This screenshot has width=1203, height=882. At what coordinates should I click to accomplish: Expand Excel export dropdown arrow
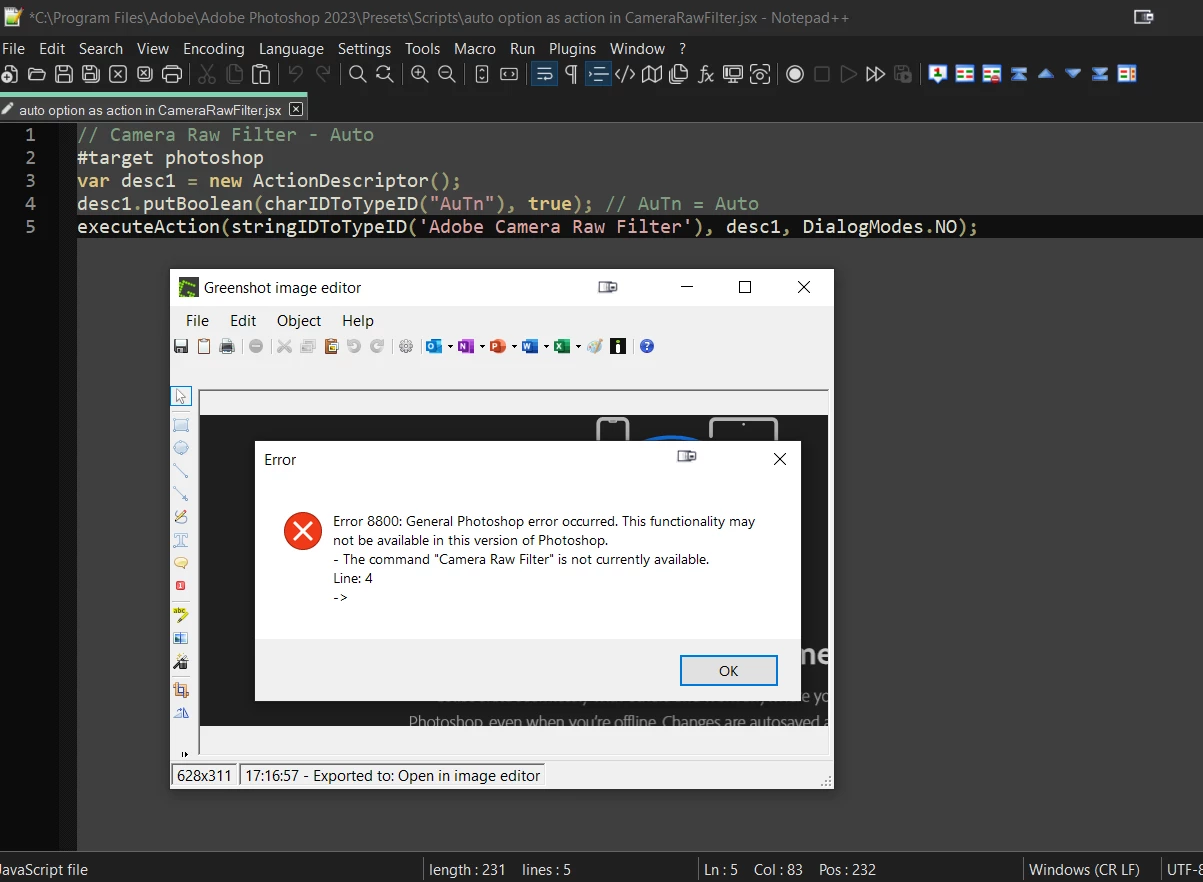pyautogui.click(x=578, y=347)
